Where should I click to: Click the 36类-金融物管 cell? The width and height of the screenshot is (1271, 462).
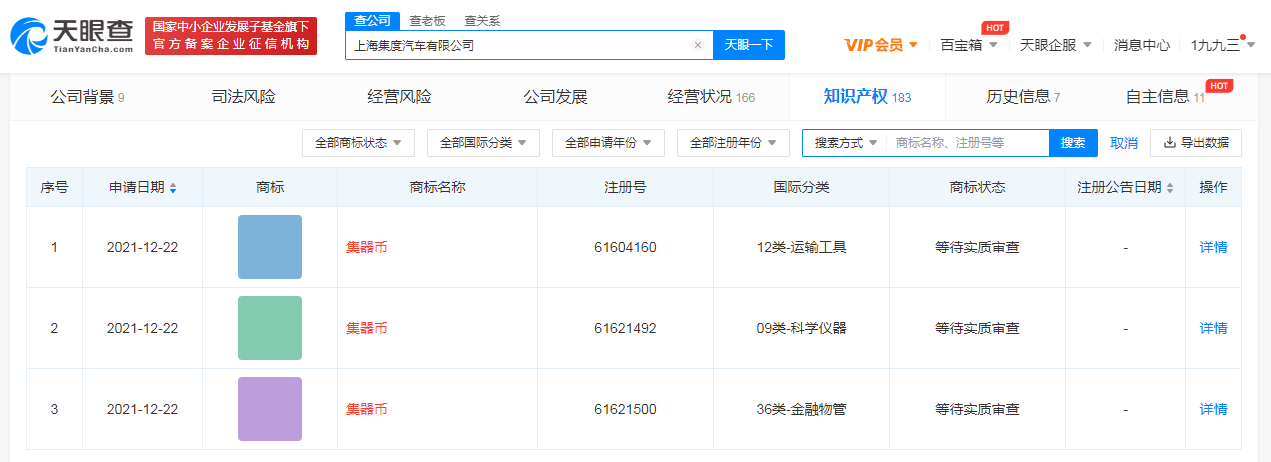pyautogui.click(x=802, y=409)
